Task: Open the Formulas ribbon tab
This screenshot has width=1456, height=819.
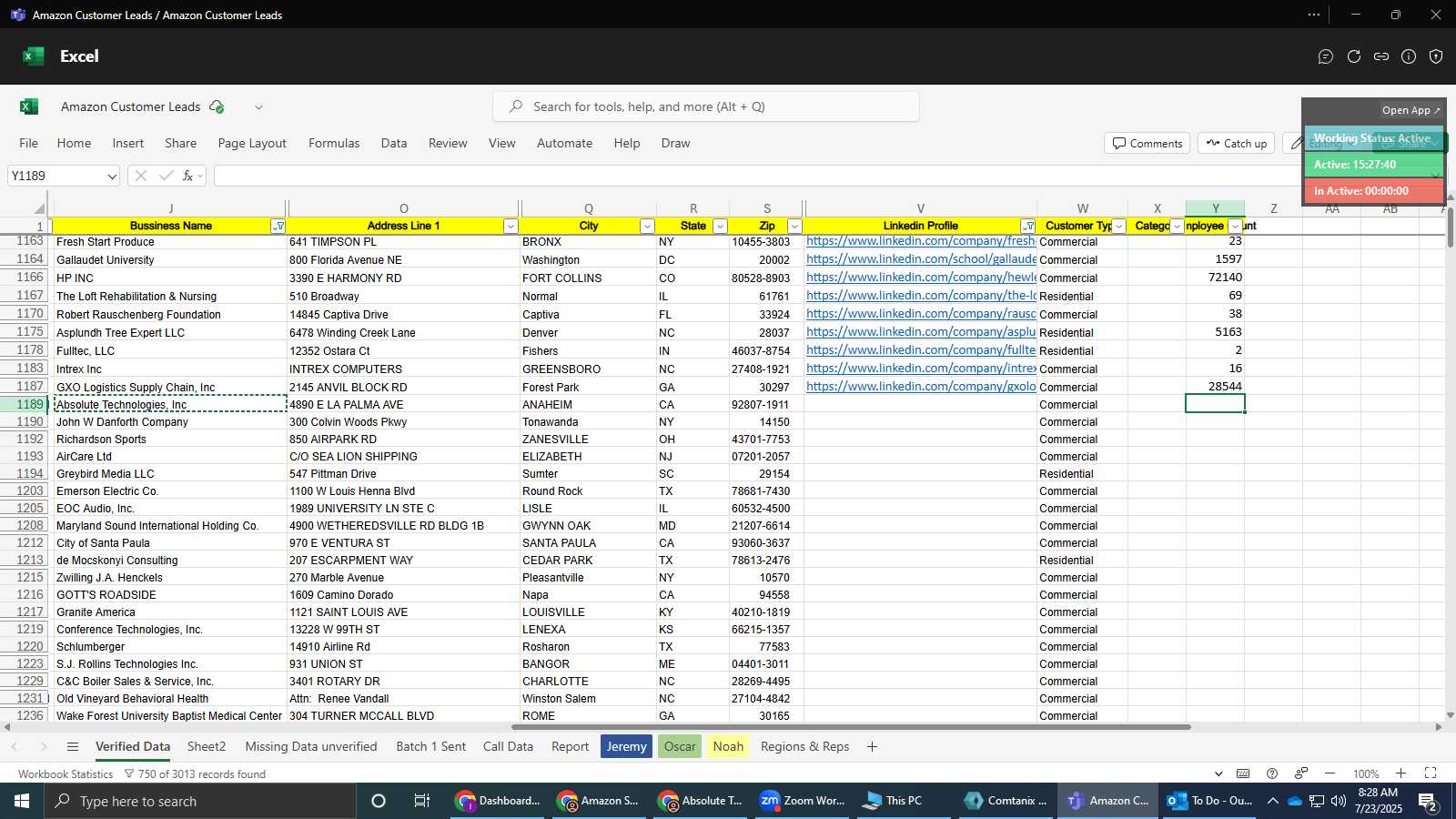Action: pos(334,143)
